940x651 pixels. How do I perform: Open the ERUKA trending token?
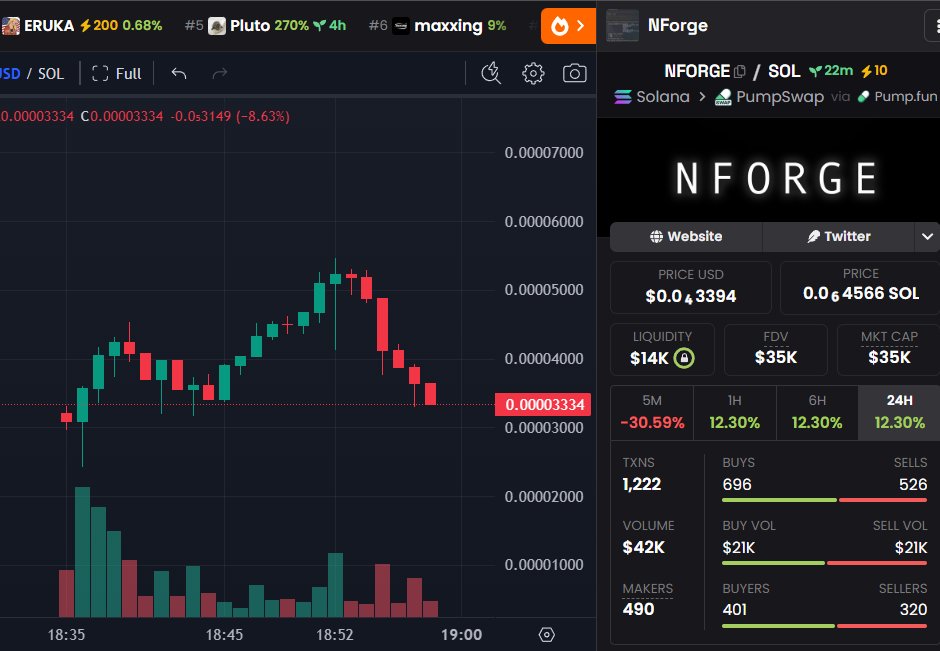click(82, 26)
